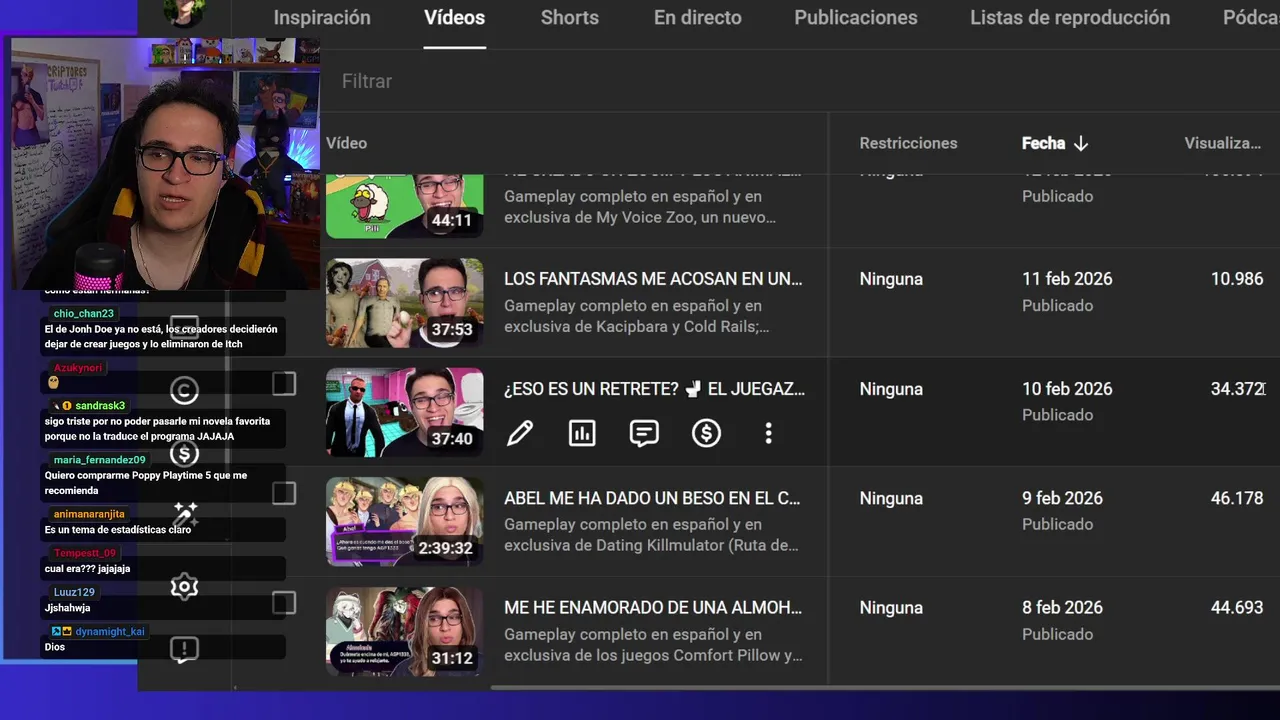Viewport: 1280px width, 720px height.
Task: Open comments icon for ¿ESO ES UN RETRETE? video
Action: click(644, 433)
